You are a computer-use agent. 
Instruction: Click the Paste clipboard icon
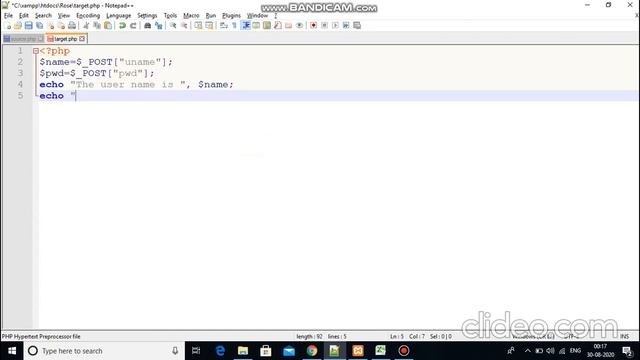point(108,26)
